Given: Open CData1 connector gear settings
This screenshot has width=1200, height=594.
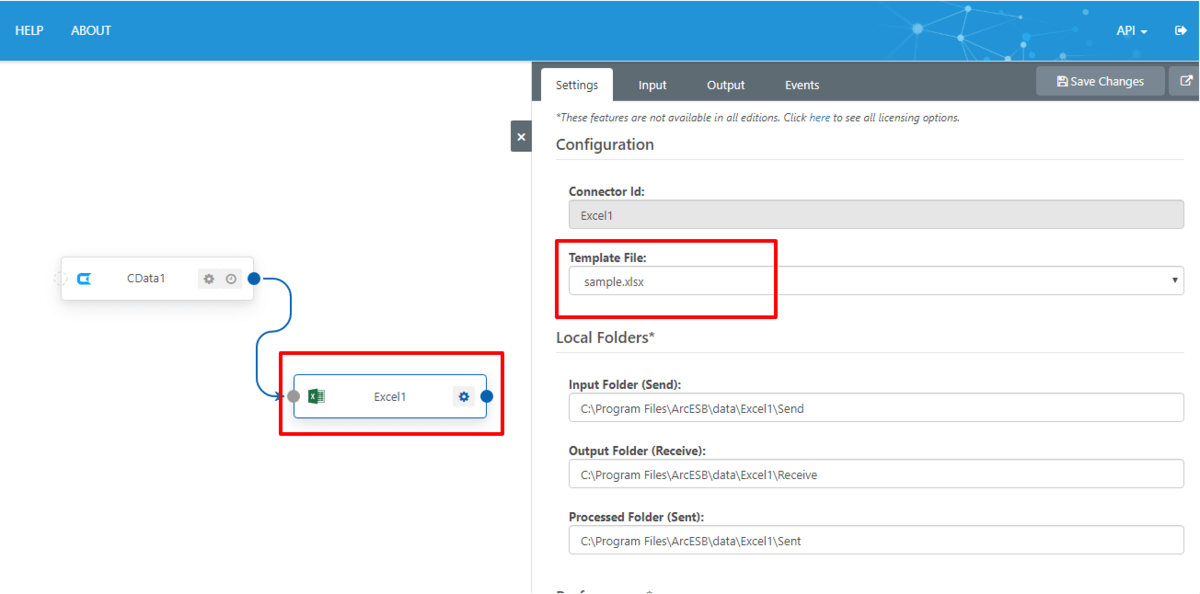Looking at the screenshot, I should tap(209, 279).
